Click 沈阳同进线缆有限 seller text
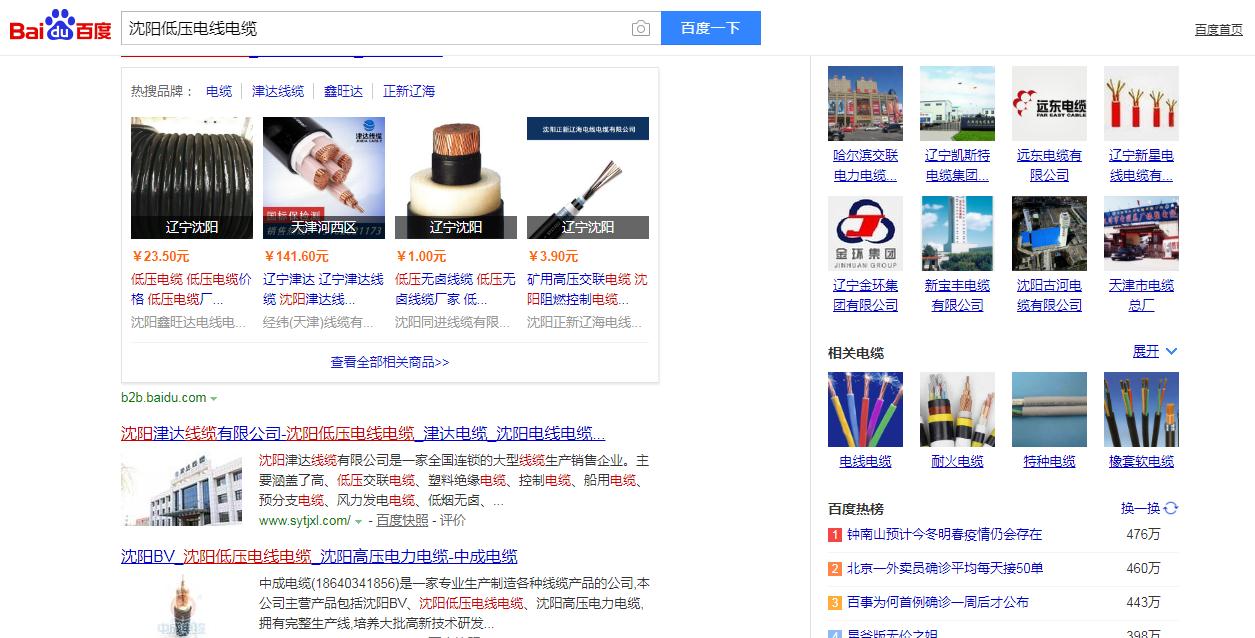This screenshot has width=1255, height=638. (x=453, y=322)
